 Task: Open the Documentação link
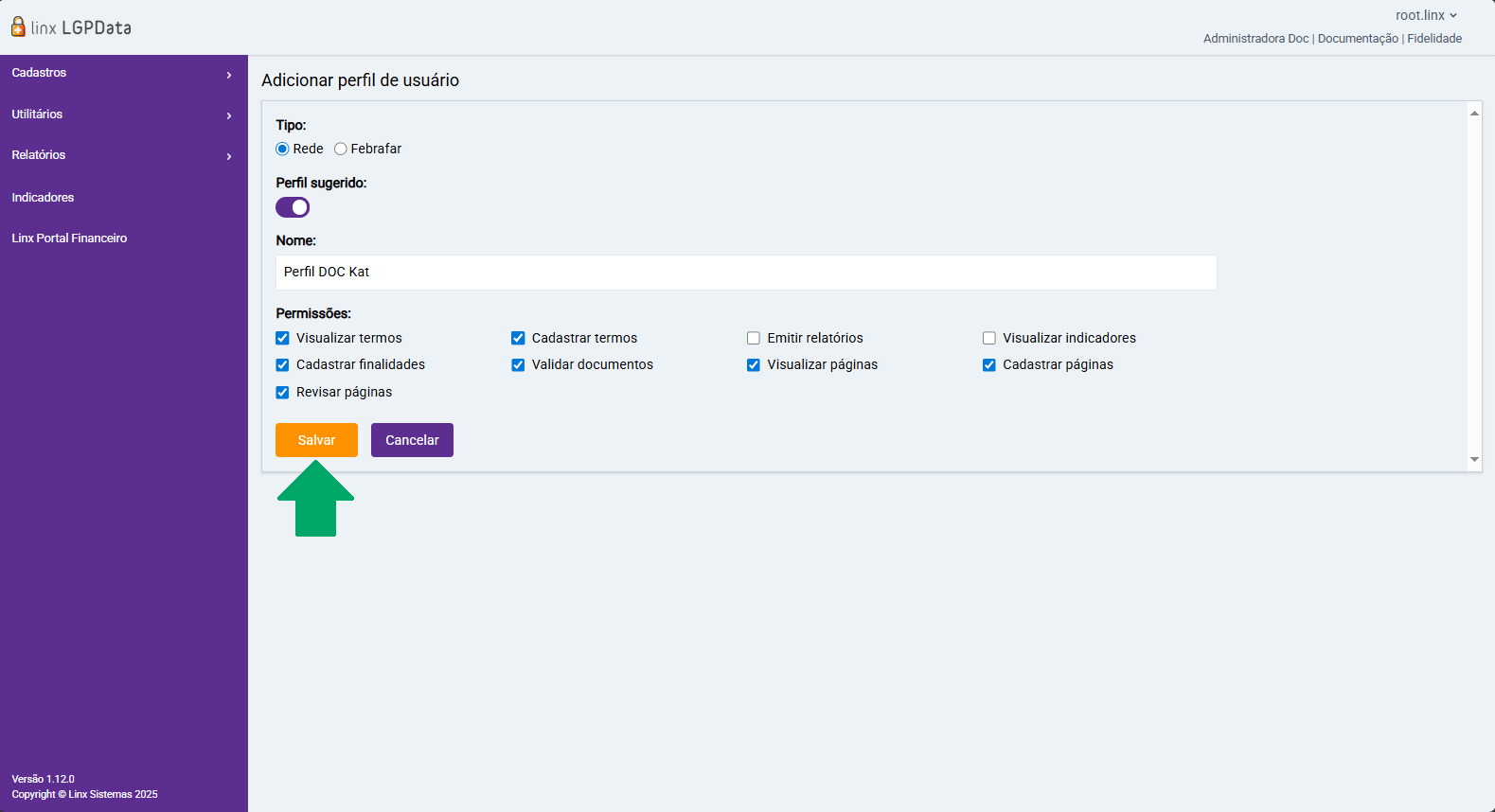[x=1358, y=39]
